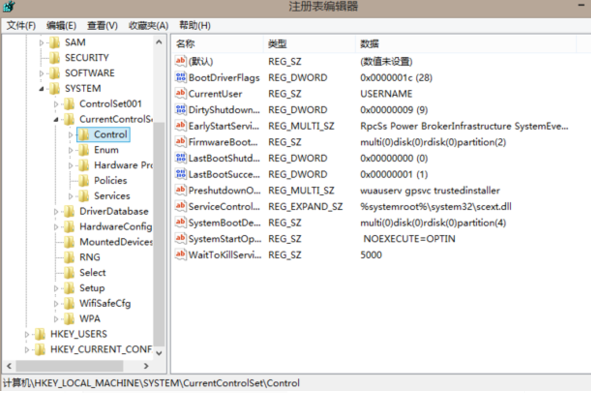Click tree scrollbar up arrow
Image resolution: width=591 pixels, height=394 pixels.
(x=159, y=42)
